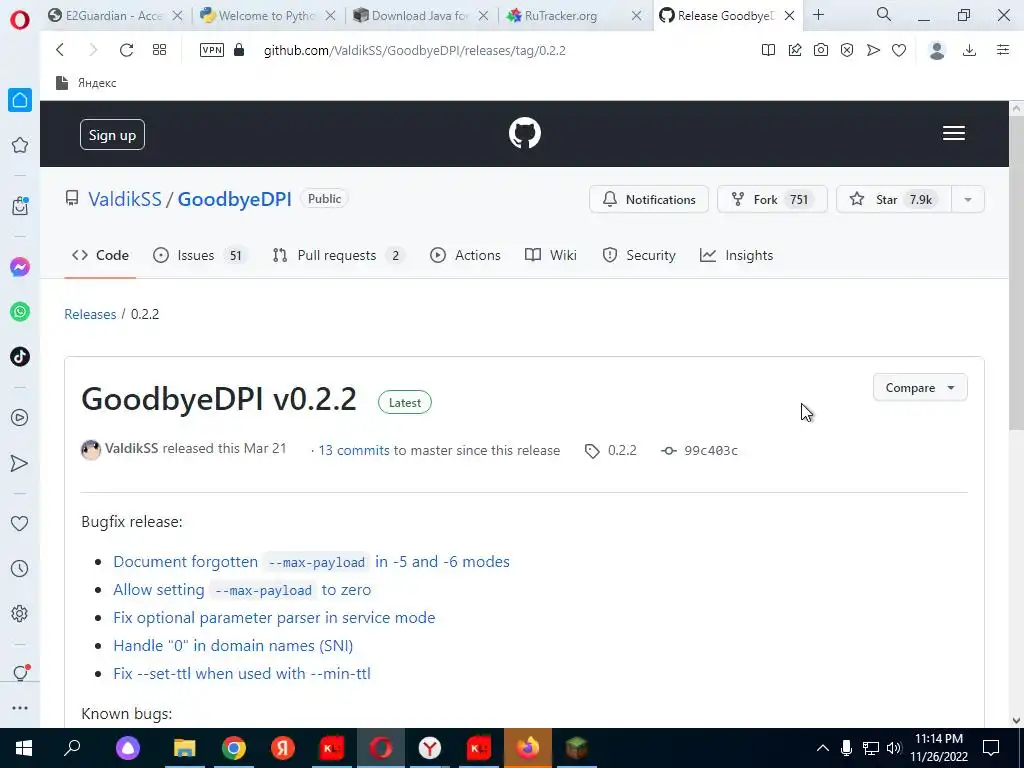The height and width of the screenshot is (768, 1024).
Task: Open the browser profile avatar icon
Action: click(x=937, y=50)
